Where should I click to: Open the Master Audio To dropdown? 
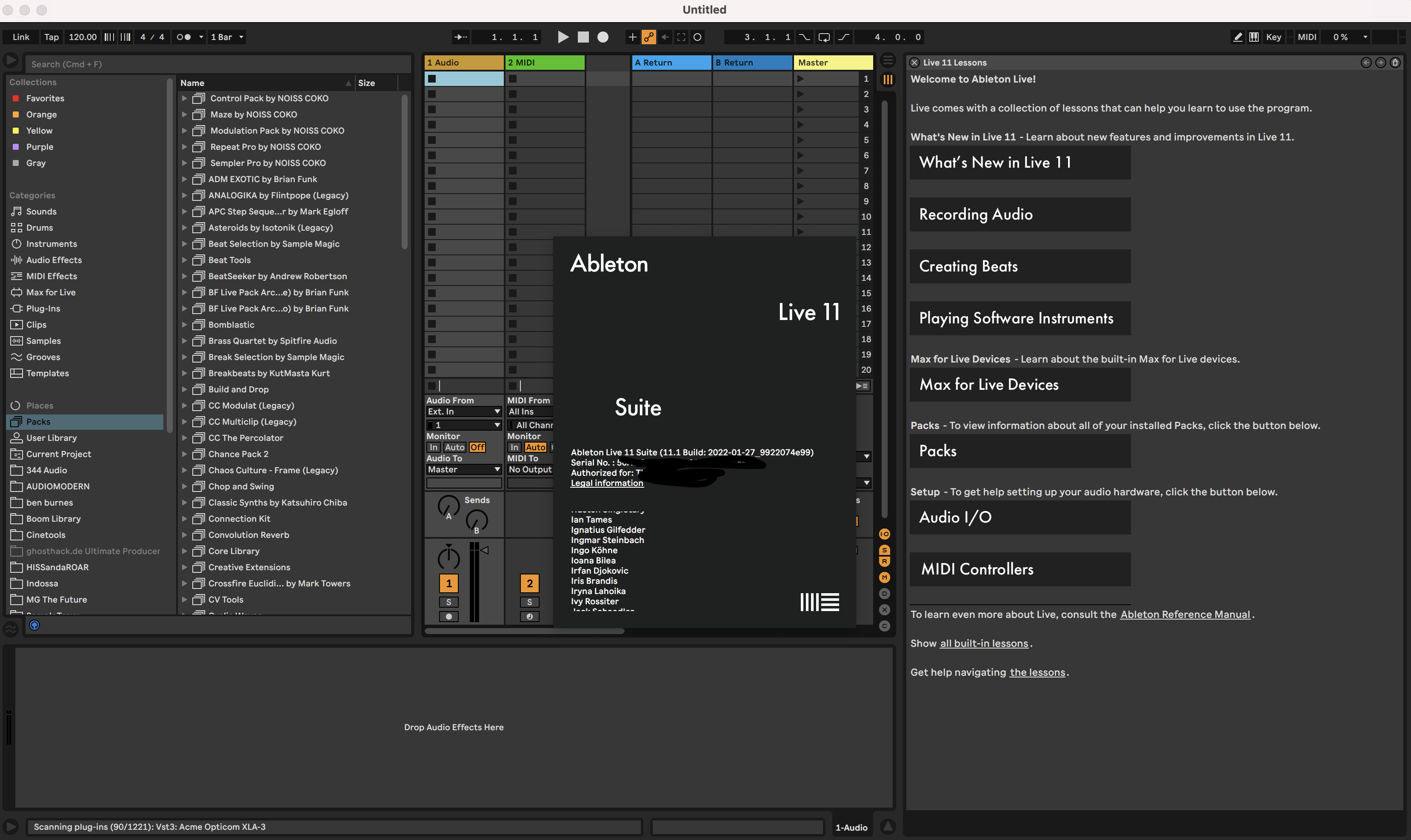click(463, 469)
